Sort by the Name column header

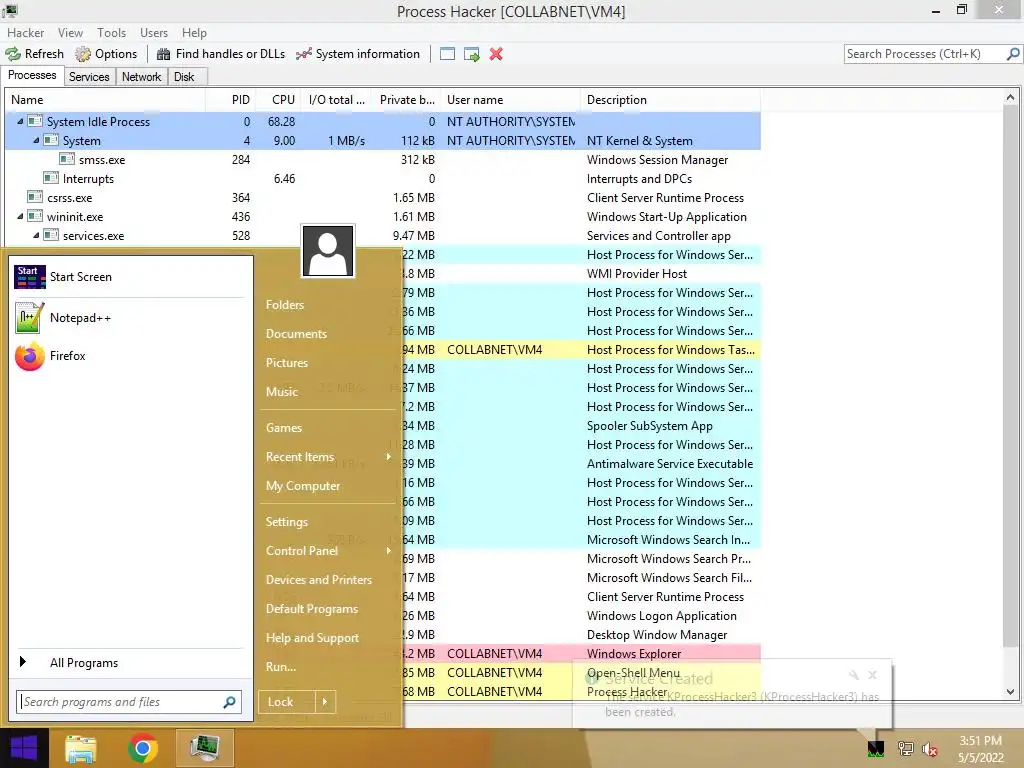coord(105,100)
